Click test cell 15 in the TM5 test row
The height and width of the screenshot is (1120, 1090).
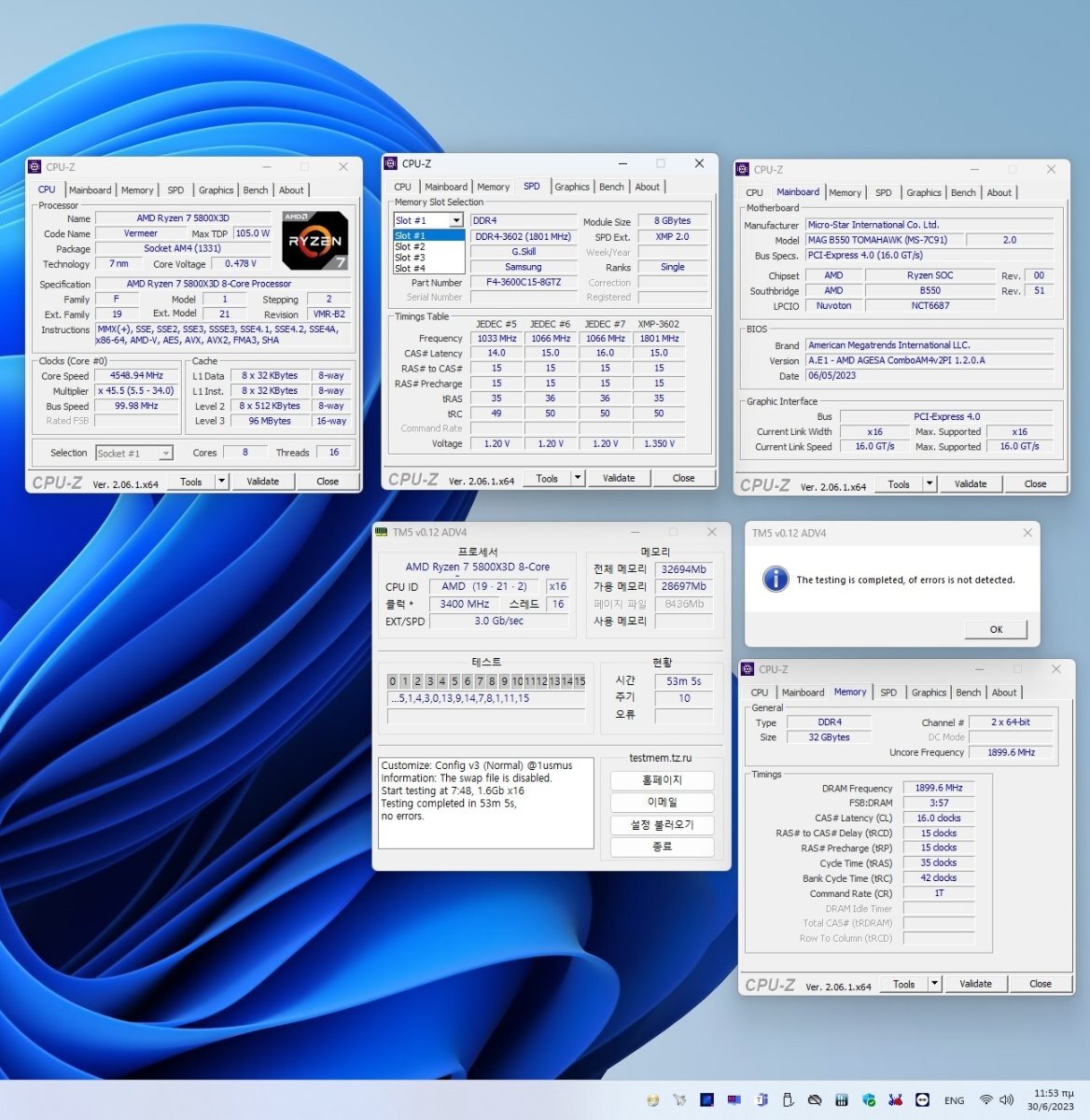[x=580, y=681]
